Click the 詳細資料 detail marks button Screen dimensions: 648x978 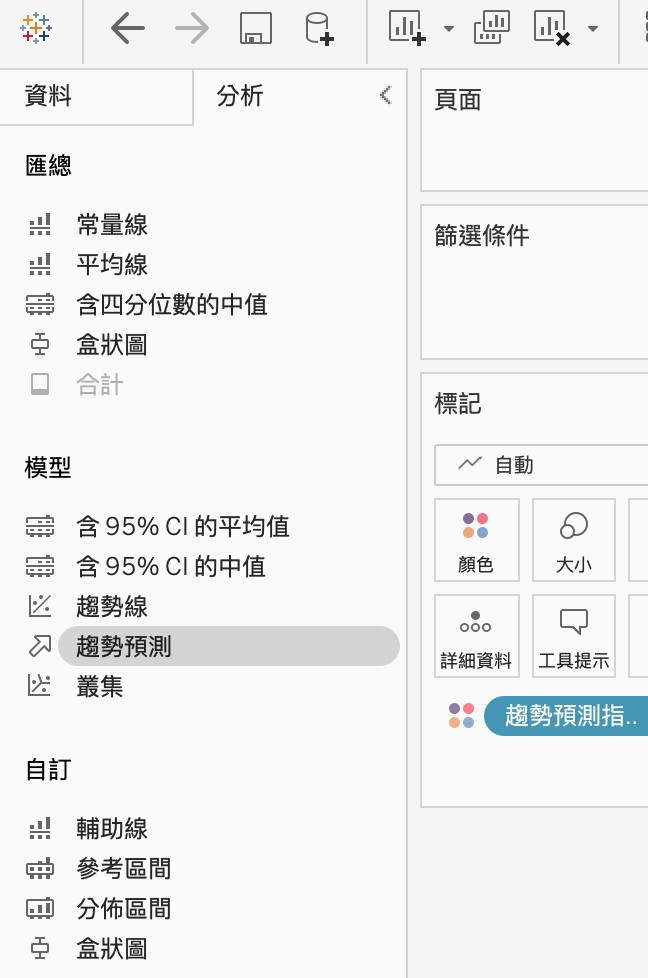(476, 636)
